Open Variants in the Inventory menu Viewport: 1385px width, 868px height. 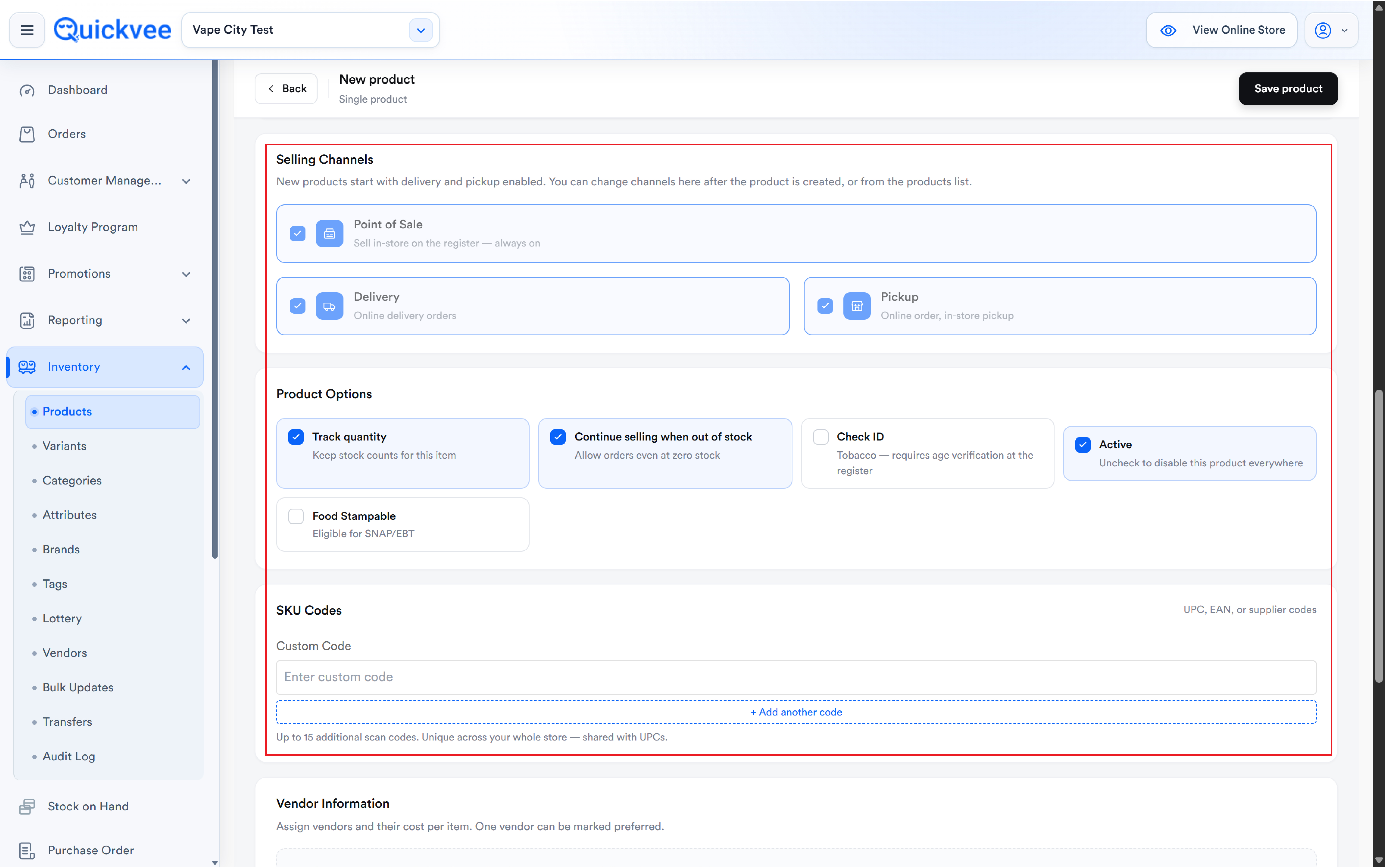[x=64, y=447]
